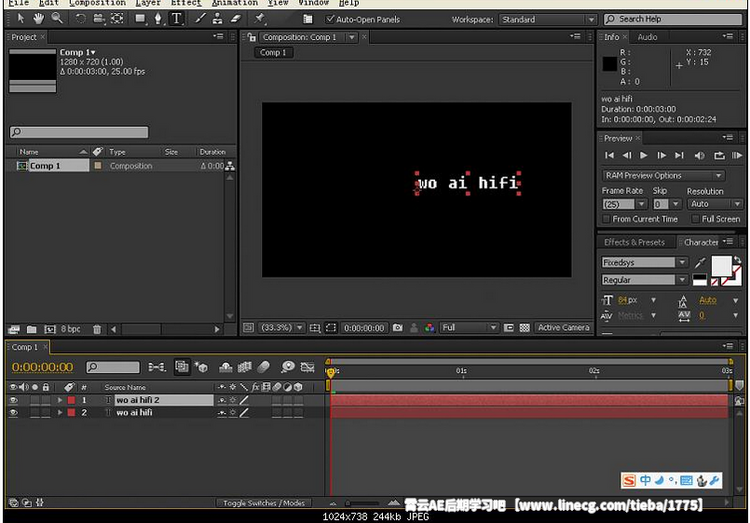Click the Comp 1 breadcrumb button in viewer
The width and height of the screenshot is (750, 523).
coord(273,53)
